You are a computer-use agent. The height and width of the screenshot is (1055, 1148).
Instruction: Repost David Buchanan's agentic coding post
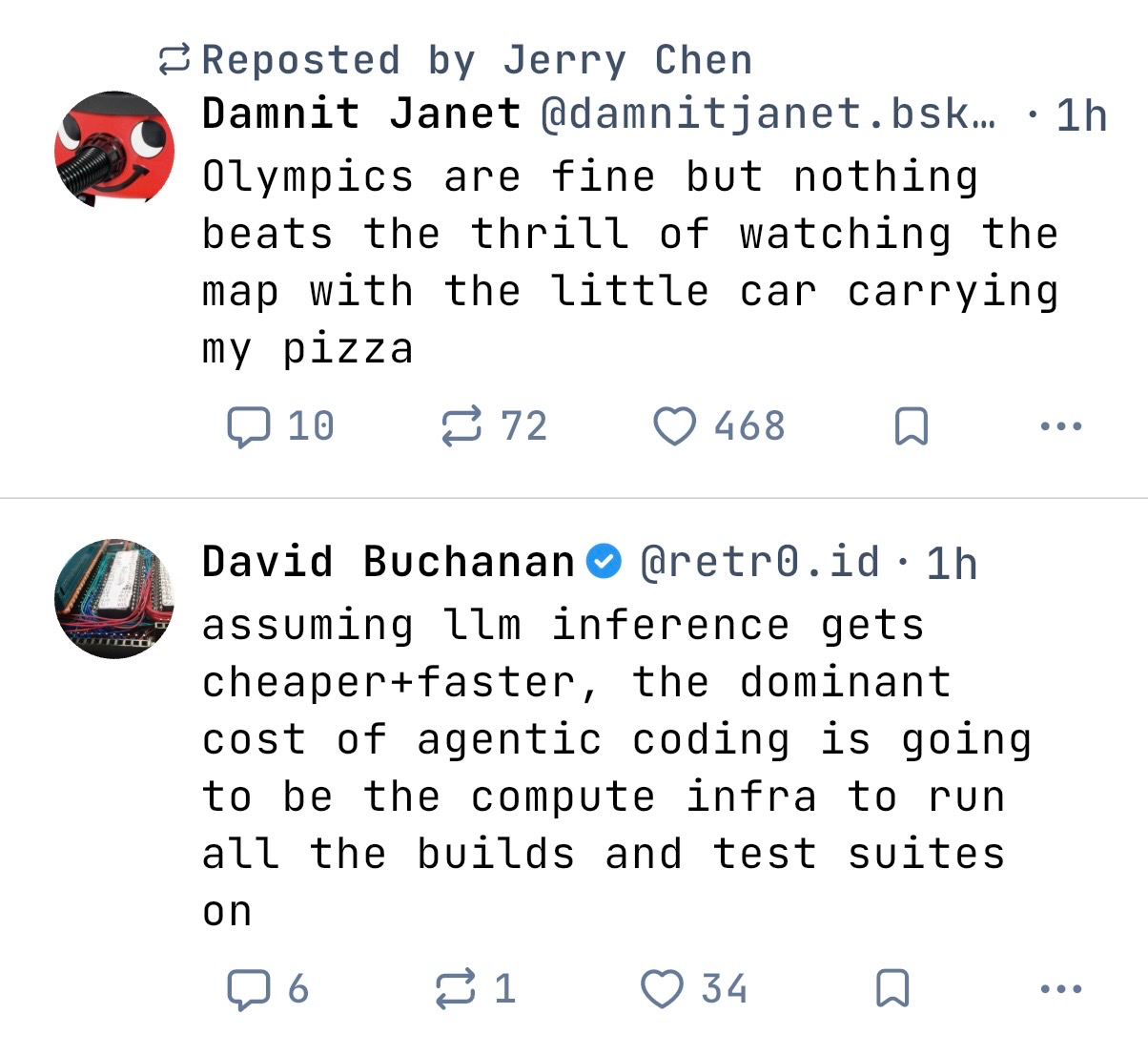click(x=455, y=989)
